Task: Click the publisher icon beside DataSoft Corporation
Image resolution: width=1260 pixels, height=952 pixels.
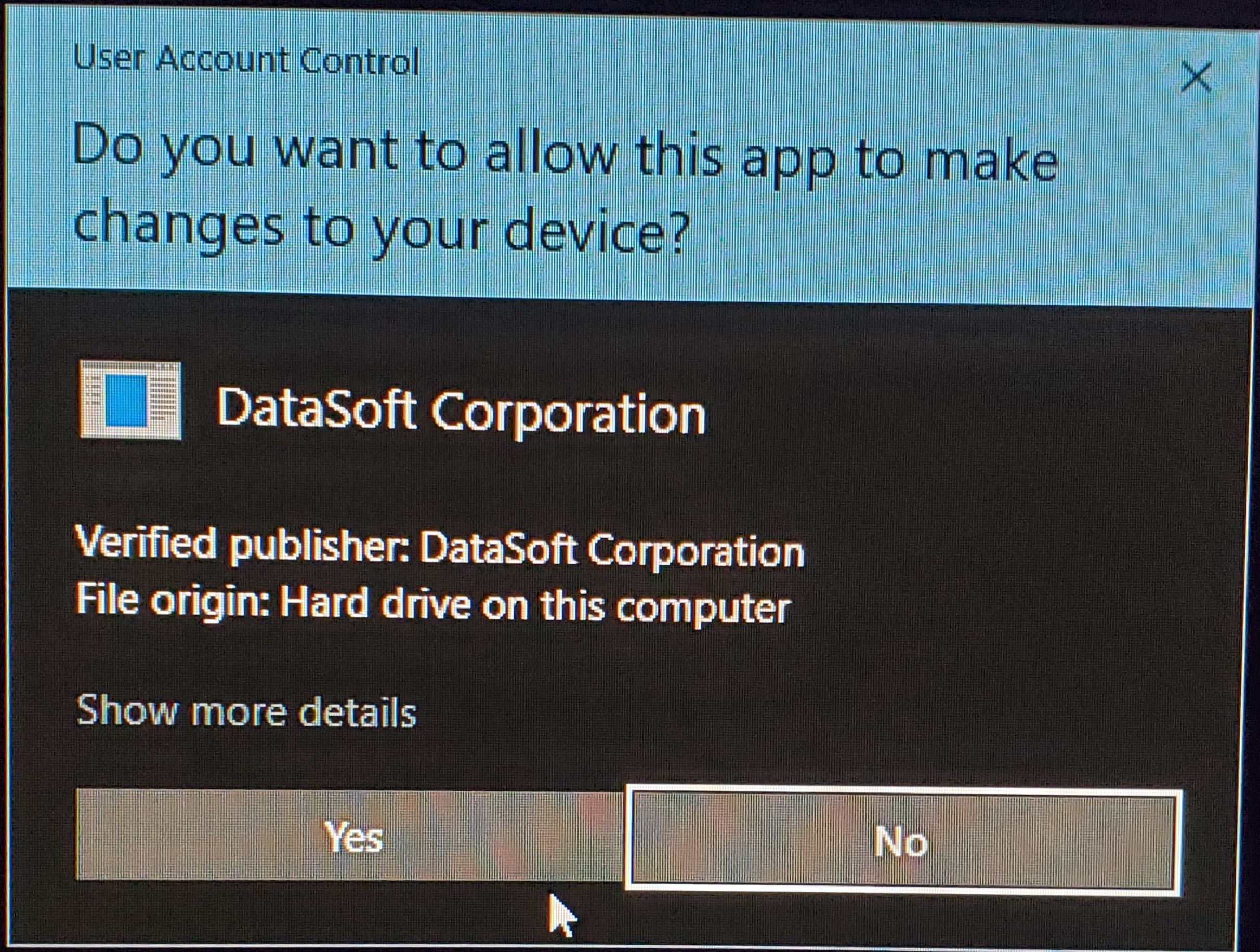Action: (x=130, y=400)
